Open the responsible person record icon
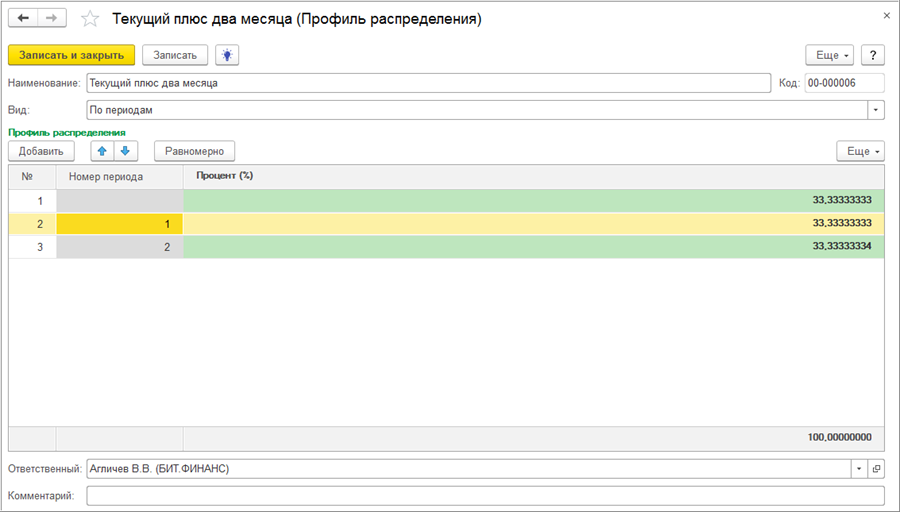The height and width of the screenshot is (512, 900). [876, 468]
